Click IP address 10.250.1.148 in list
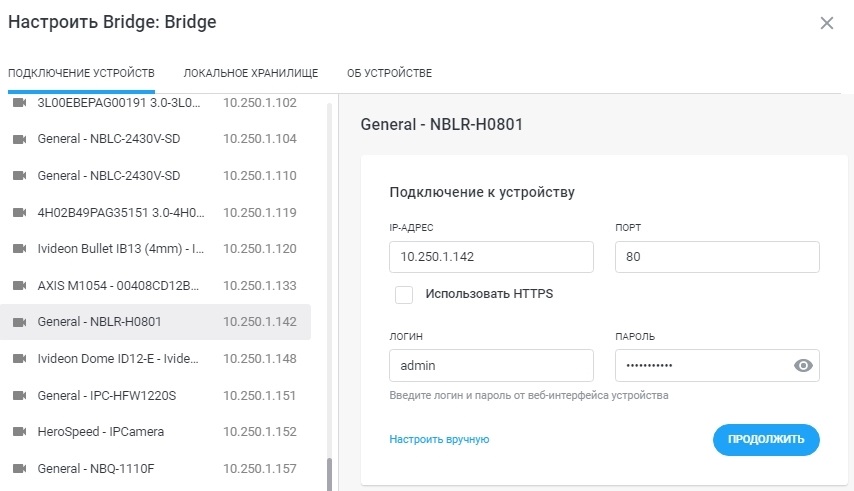The width and height of the screenshot is (854, 491). coord(260,359)
